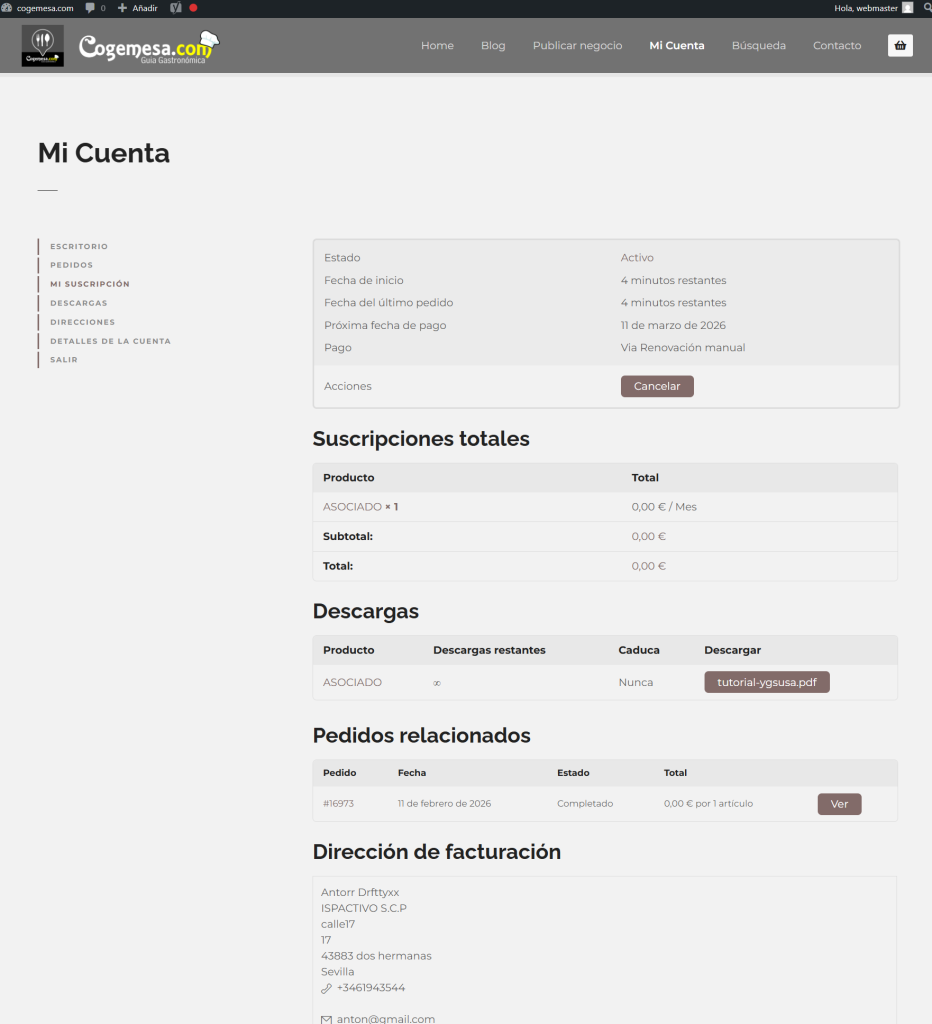Open the comments bubble icon in admin bar
The width and height of the screenshot is (932, 1024).
tap(91, 8)
